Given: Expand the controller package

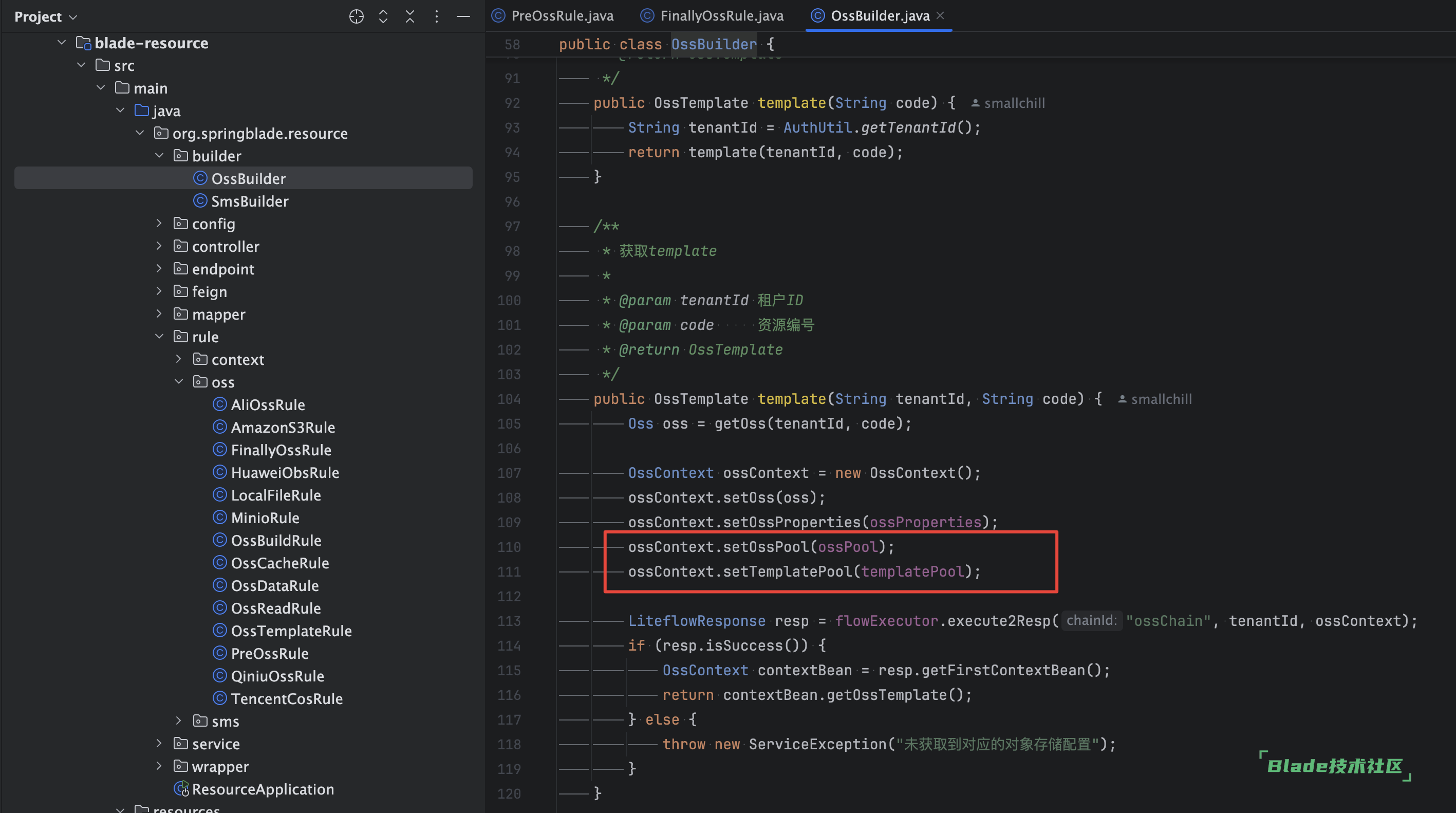Looking at the screenshot, I should click(x=159, y=246).
